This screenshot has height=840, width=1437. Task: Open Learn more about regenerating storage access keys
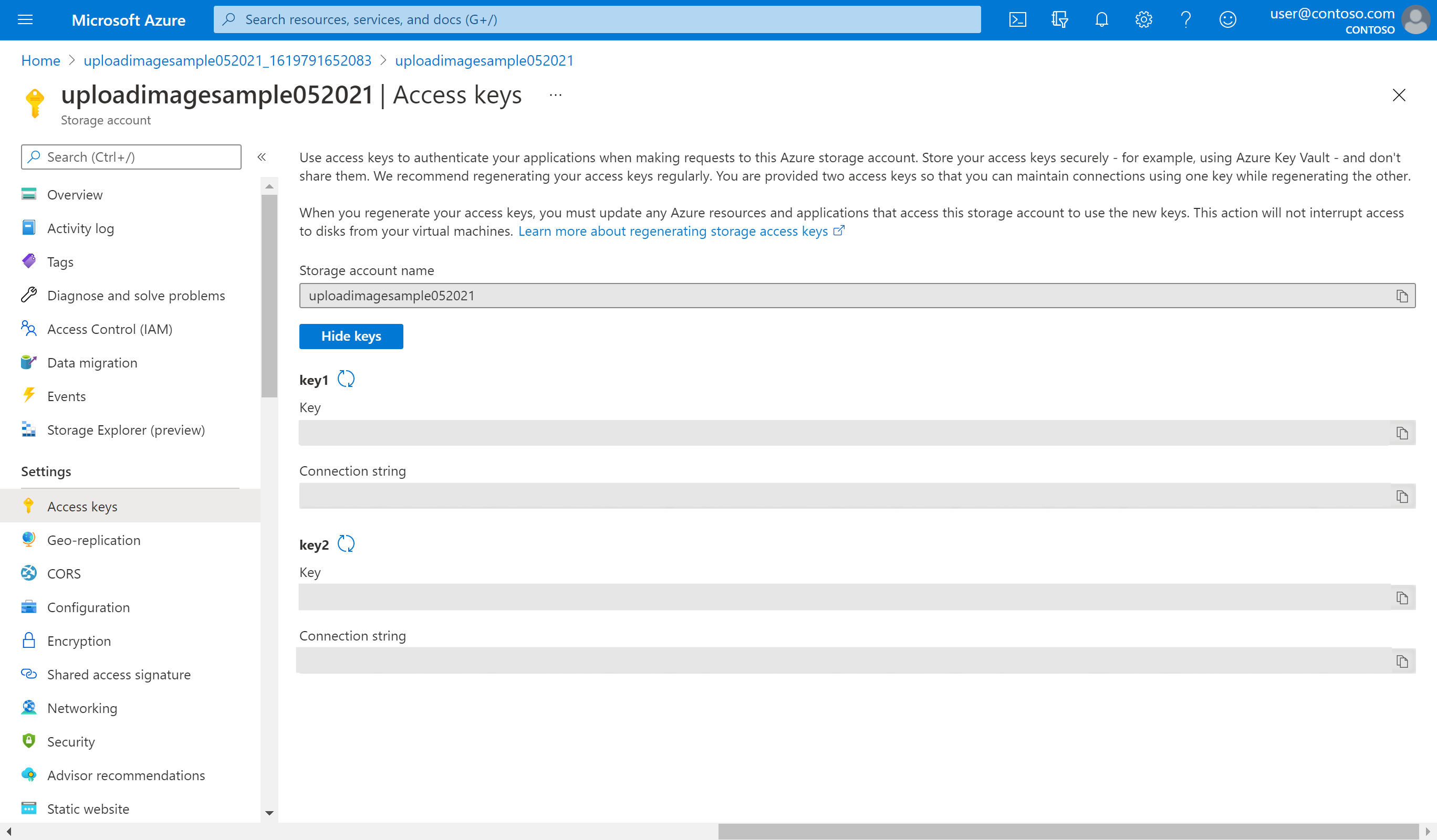pos(681,232)
